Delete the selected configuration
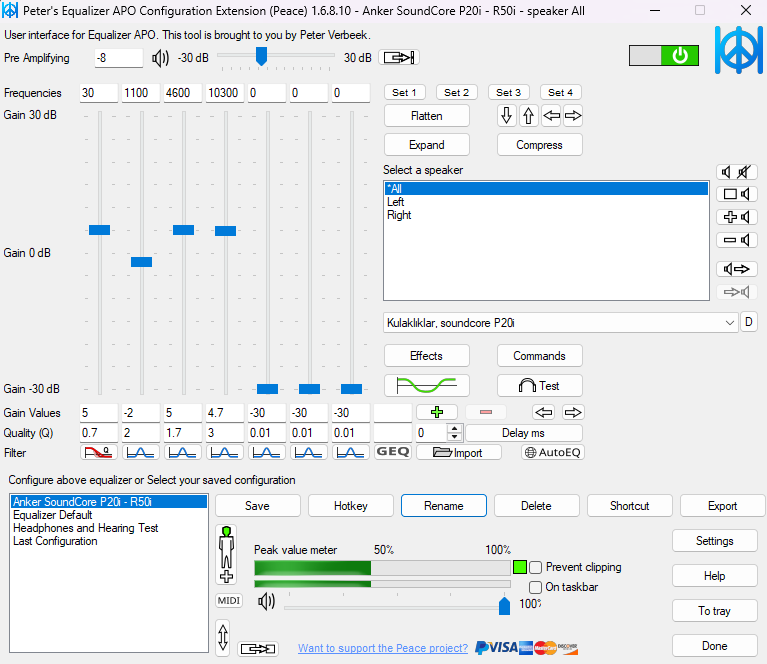The height and width of the screenshot is (664, 767). pos(537,505)
